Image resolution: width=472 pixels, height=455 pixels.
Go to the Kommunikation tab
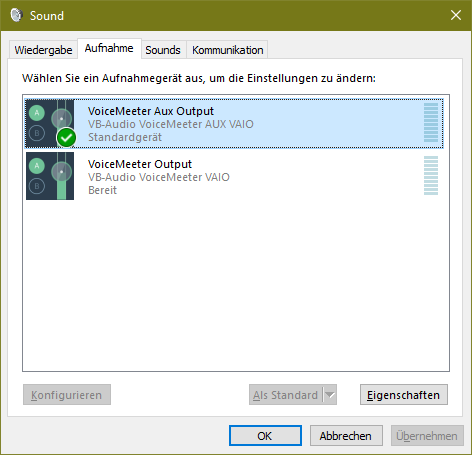point(227,50)
